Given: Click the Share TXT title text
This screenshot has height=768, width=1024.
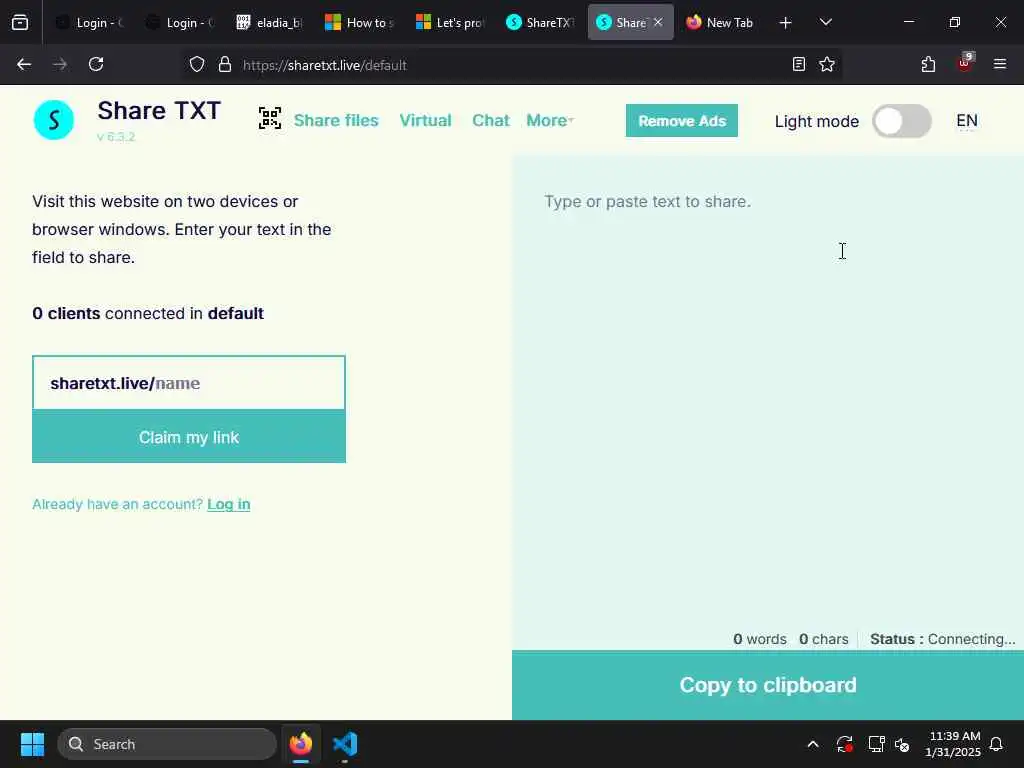Looking at the screenshot, I should pyautogui.click(x=159, y=111).
